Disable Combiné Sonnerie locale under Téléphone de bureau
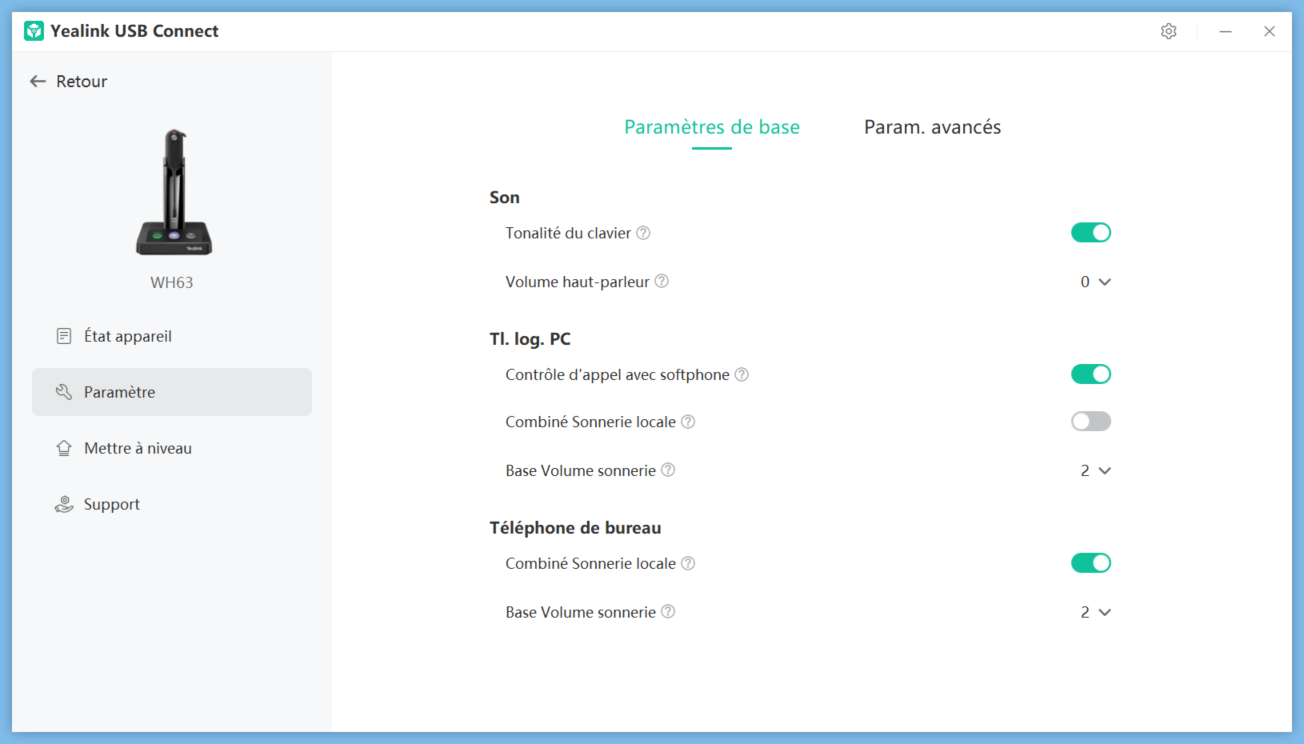Screen dimensions: 1304x744 1091,563
